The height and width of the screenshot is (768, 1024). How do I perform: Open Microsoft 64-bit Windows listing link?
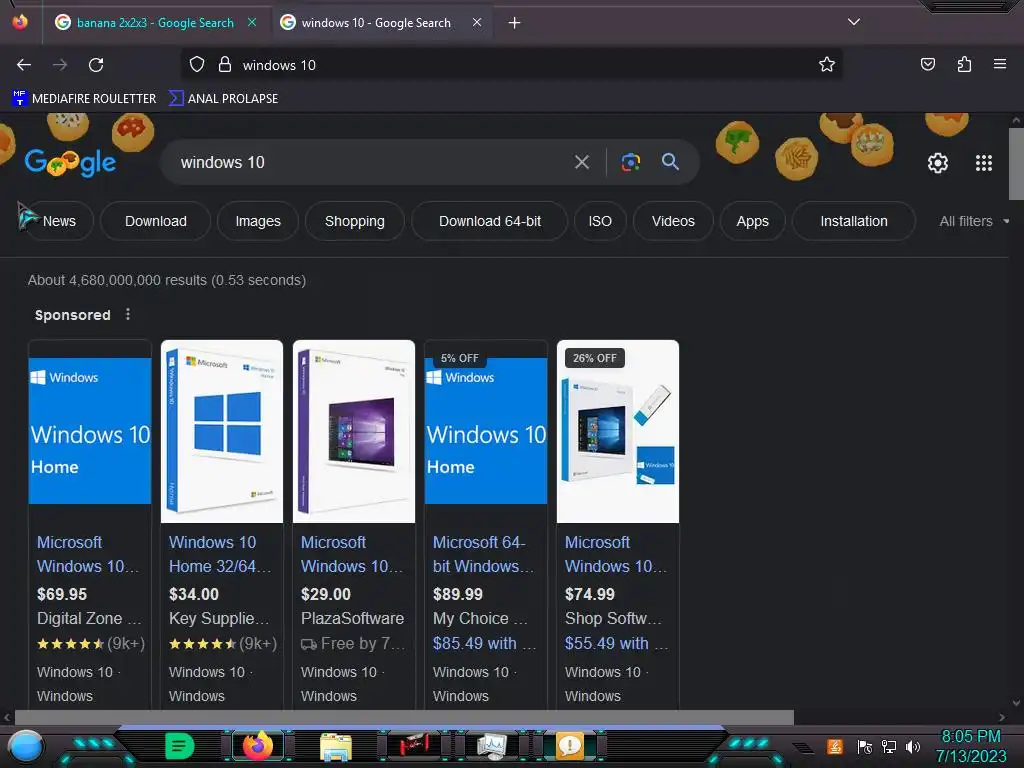tap(484, 554)
